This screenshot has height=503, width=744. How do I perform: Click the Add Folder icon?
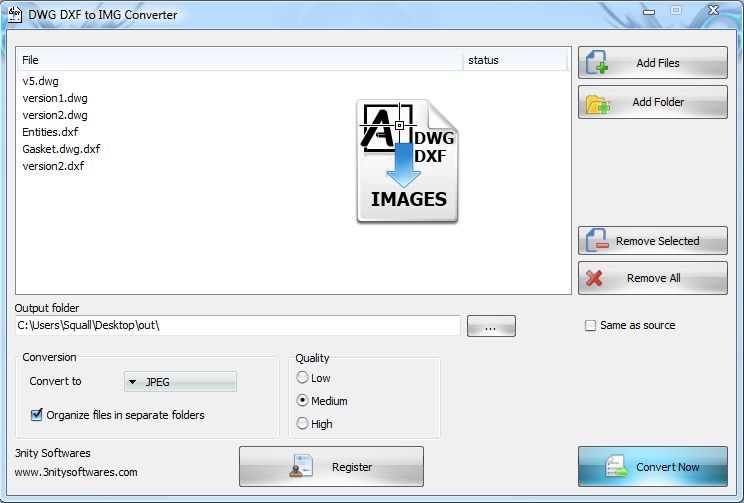[x=597, y=103]
